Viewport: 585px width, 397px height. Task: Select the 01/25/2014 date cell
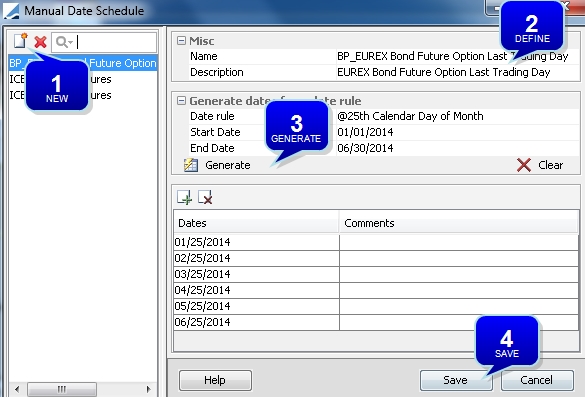tap(256, 242)
